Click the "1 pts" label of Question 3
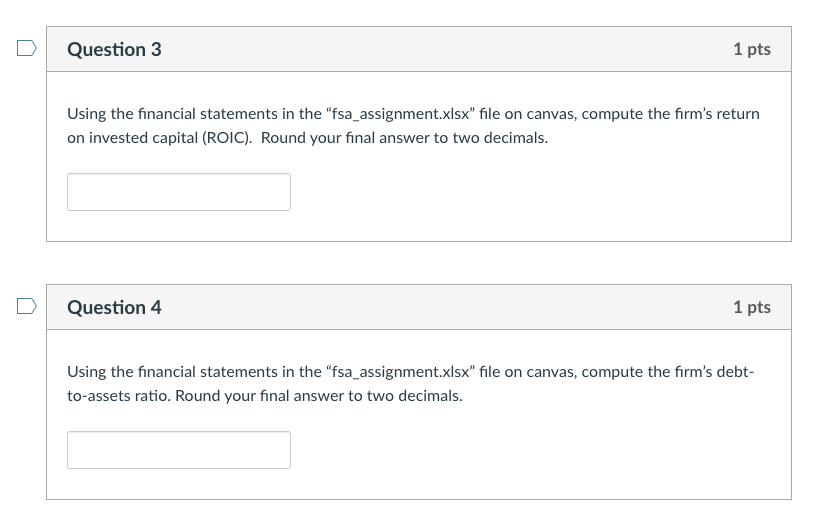Image resolution: width=830 pixels, height=522 pixels. [x=751, y=49]
